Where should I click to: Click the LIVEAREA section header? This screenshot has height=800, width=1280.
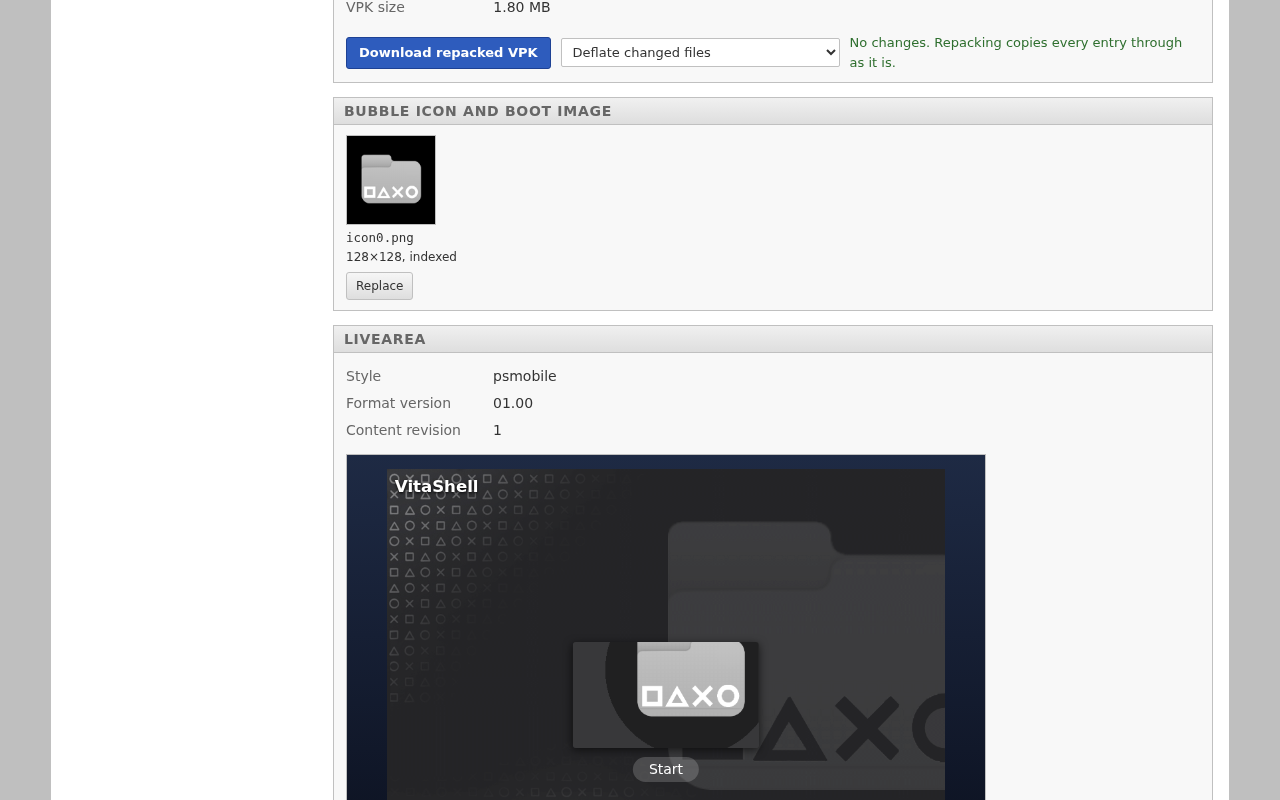772,339
